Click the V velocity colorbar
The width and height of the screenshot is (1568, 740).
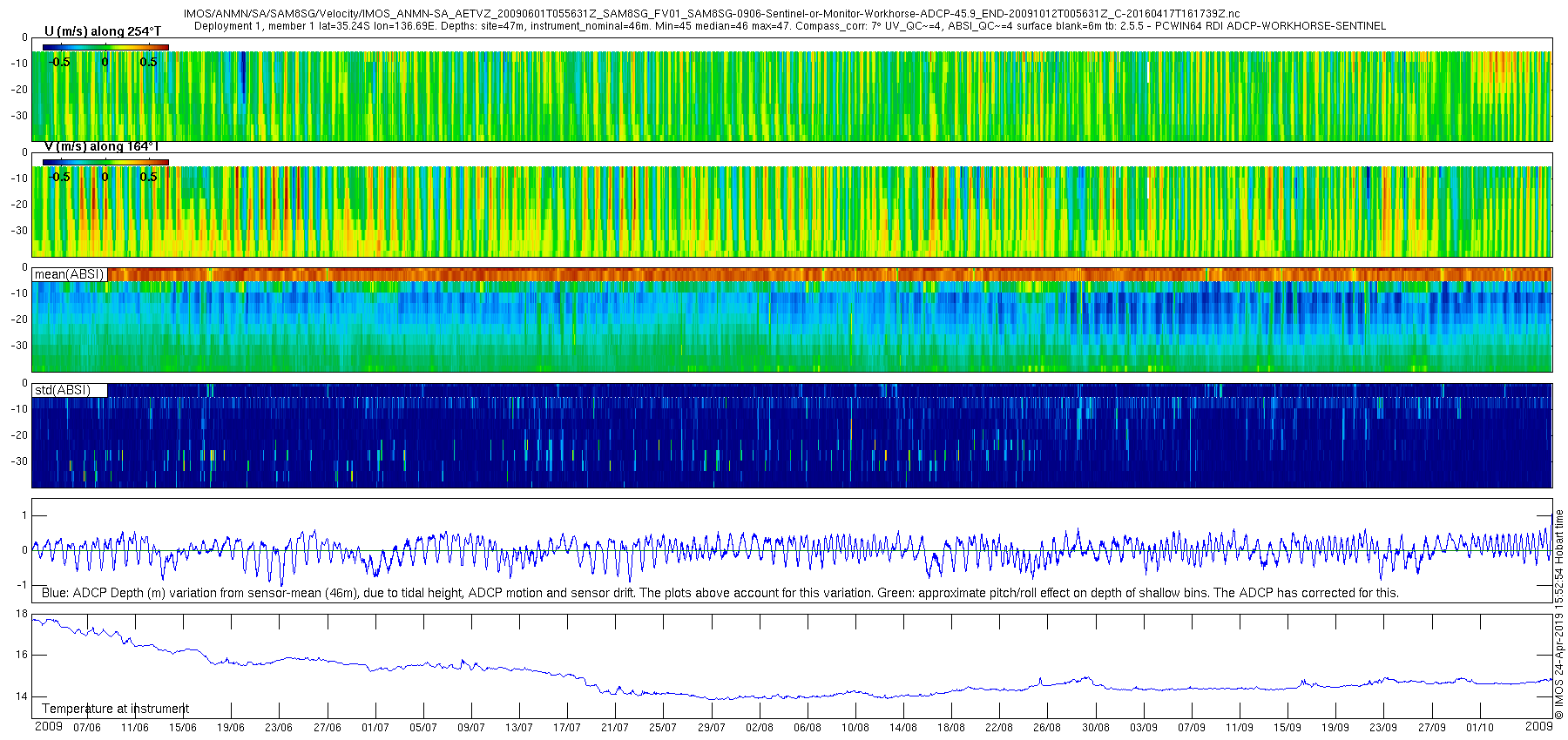(105, 162)
